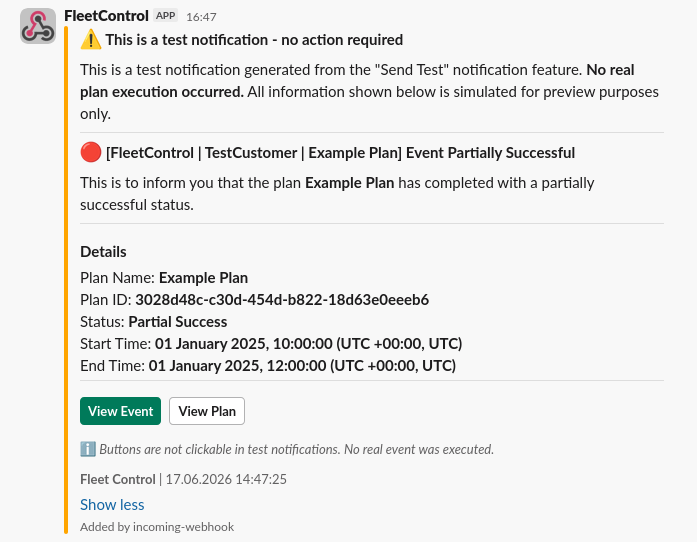Click the APP badge next to FleetControl
This screenshot has height=542, width=697.
[165, 16]
